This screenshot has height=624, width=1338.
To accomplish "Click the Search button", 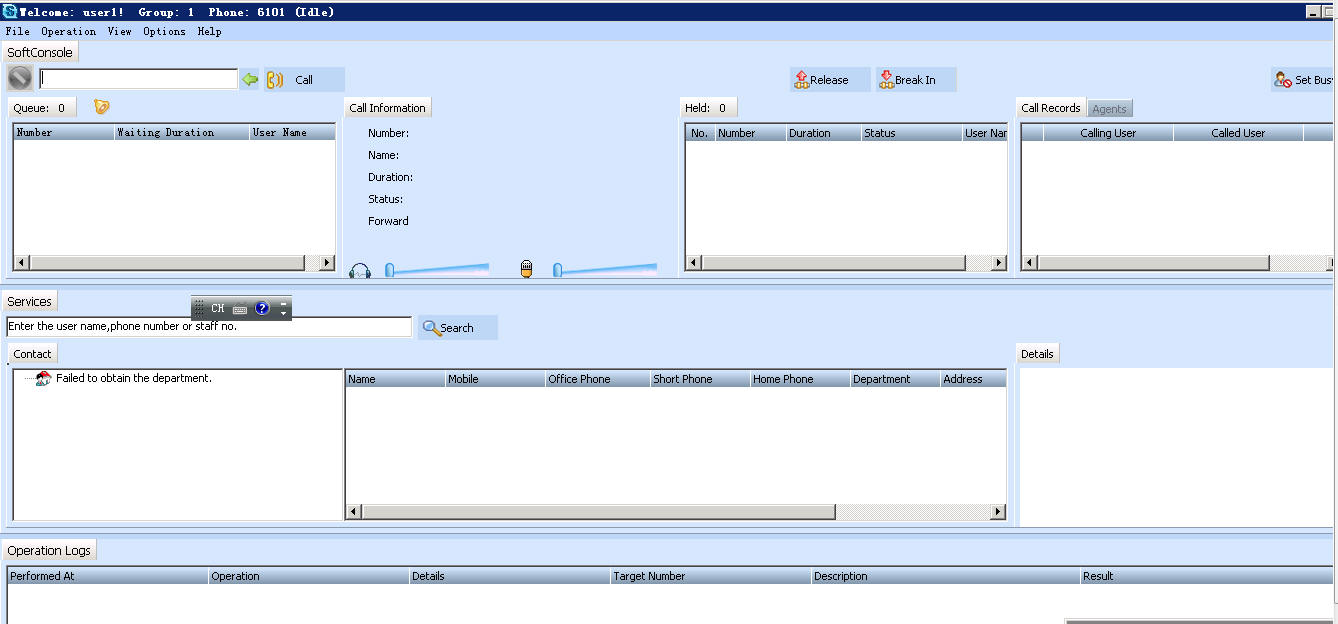I will [x=457, y=328].
